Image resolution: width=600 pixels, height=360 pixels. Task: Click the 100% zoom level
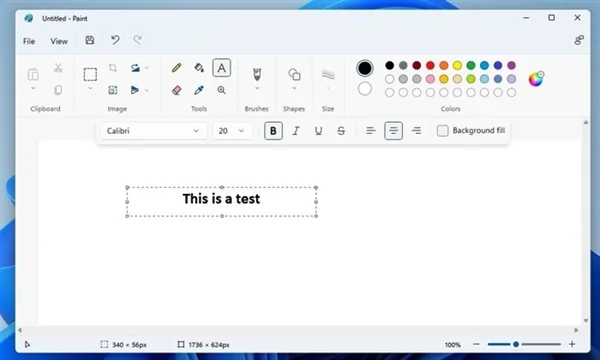(452, 345)
